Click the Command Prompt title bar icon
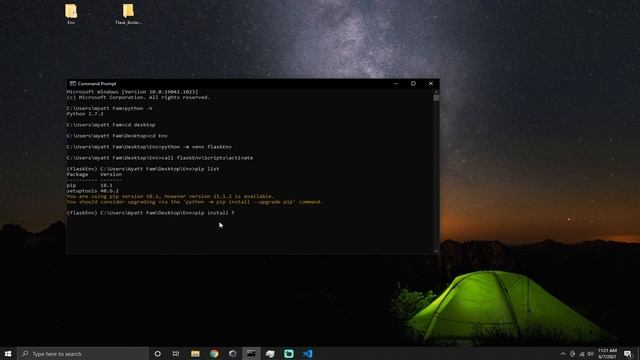 coord(73,84)
